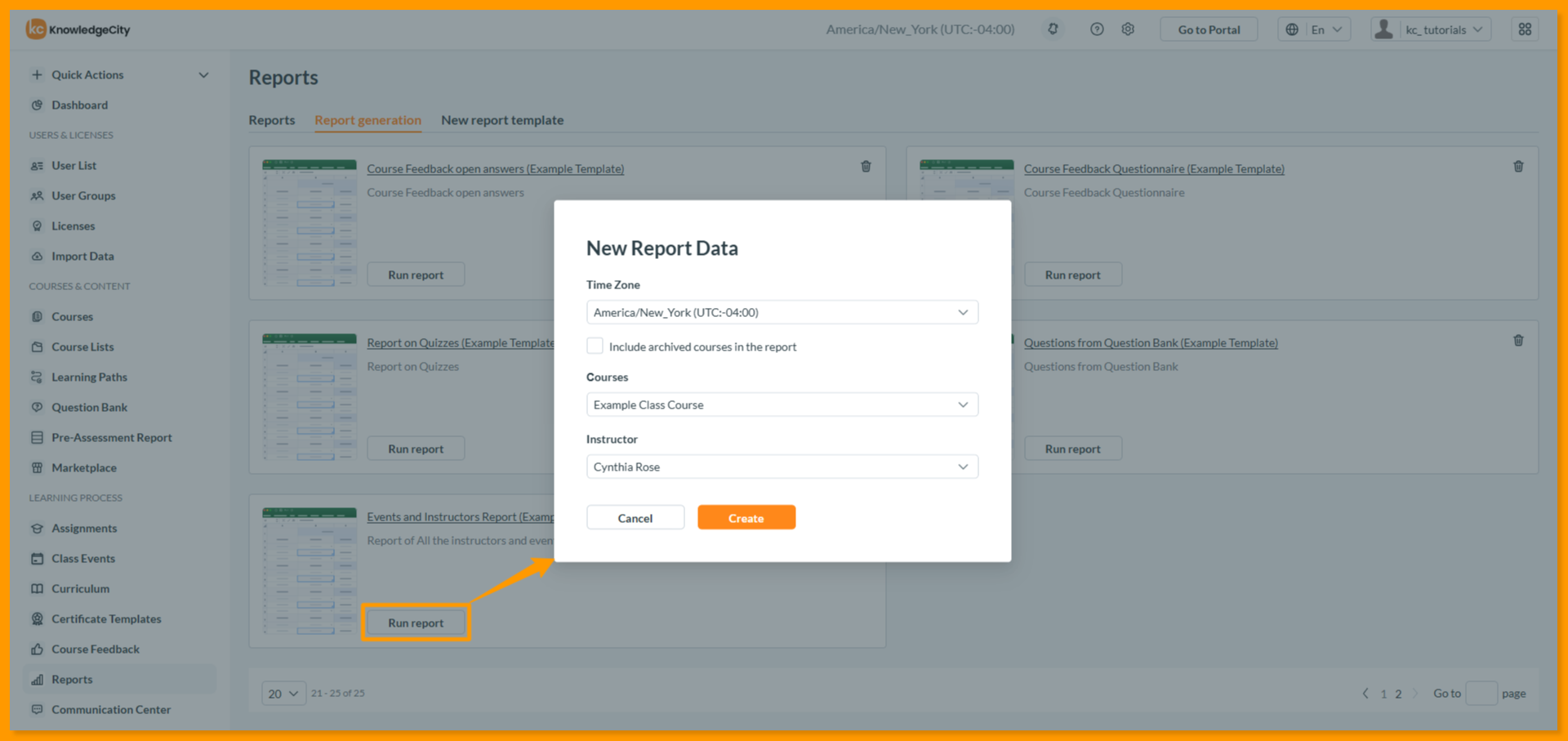Screen dimensions: 1568x741
Task: Open User Groups in sidebar
Action: click(83, 195)
